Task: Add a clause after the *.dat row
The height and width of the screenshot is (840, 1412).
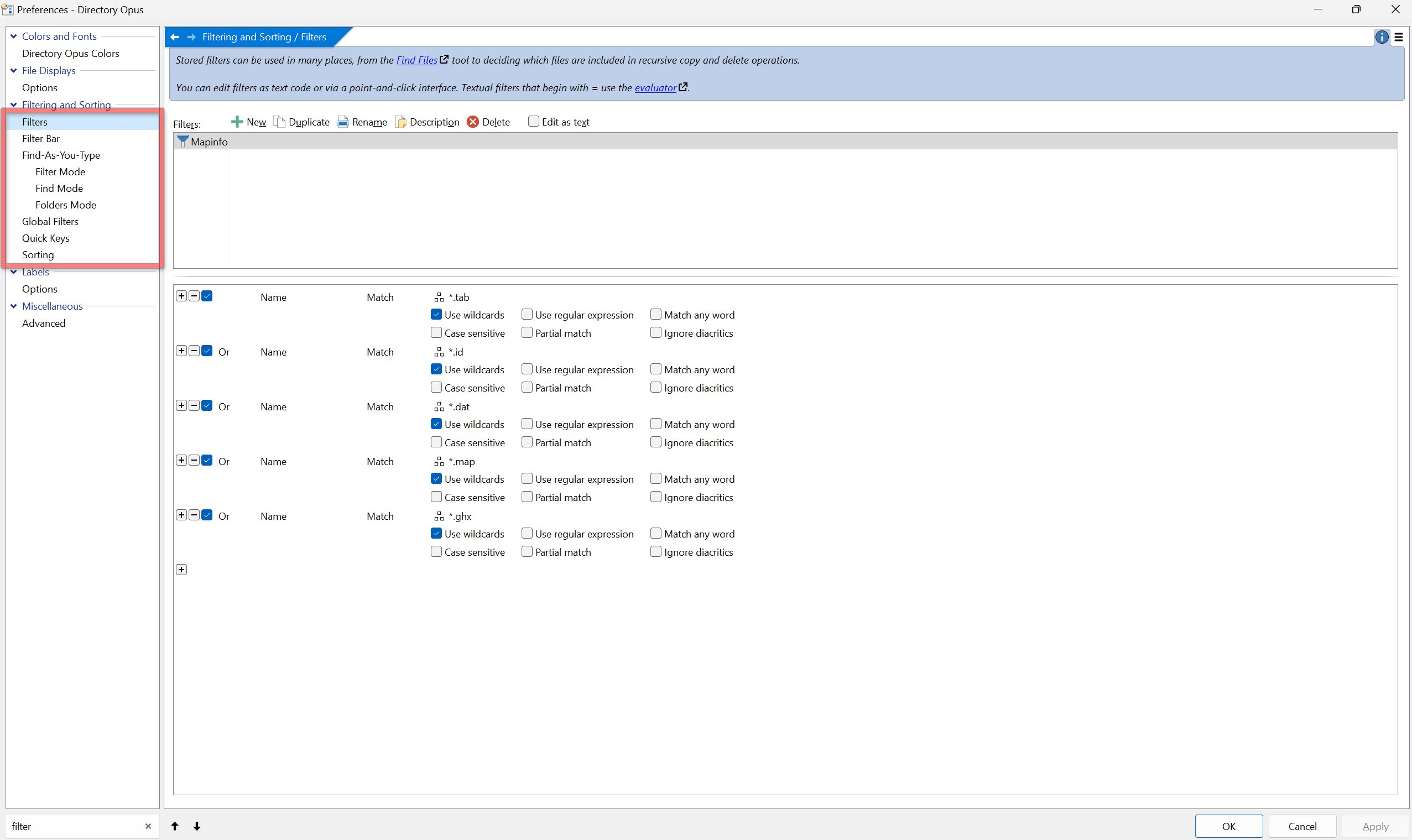Action: pyautogui.click(x=181, y=406)
